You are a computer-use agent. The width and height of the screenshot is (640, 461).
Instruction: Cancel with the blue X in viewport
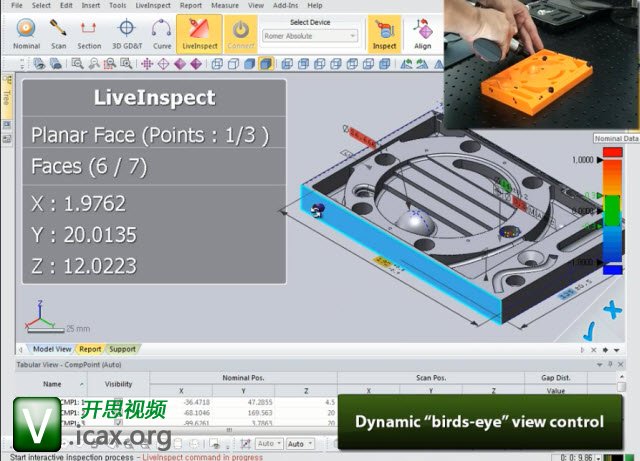tap(613, 310)
